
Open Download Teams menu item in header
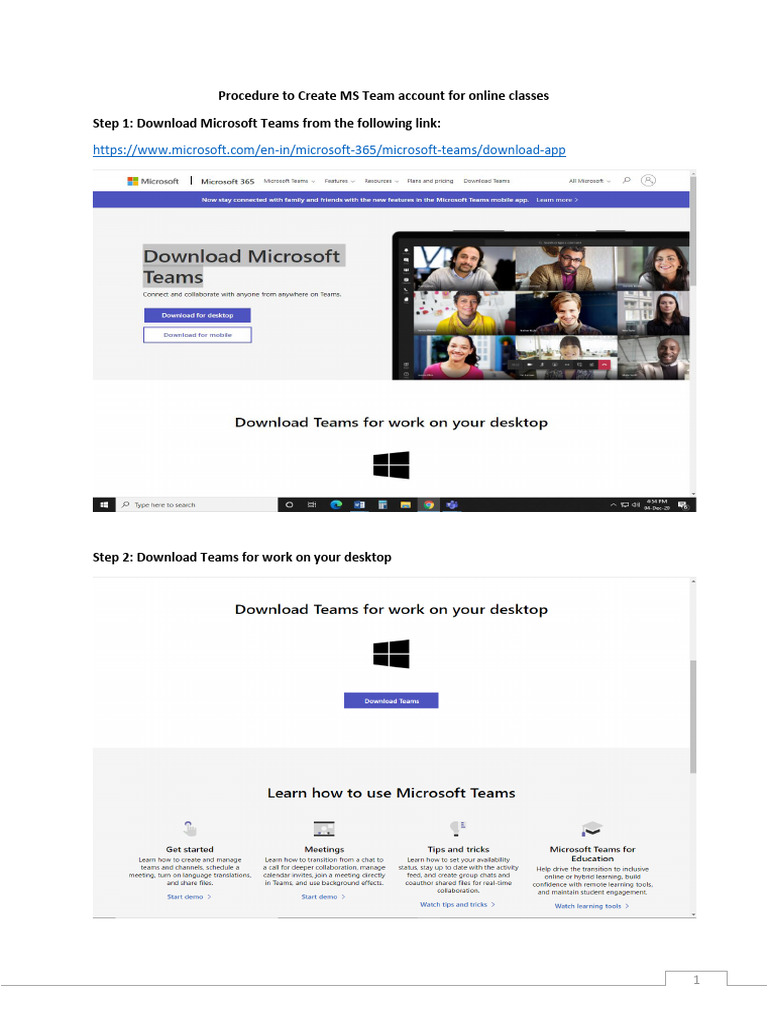(487, 181)
